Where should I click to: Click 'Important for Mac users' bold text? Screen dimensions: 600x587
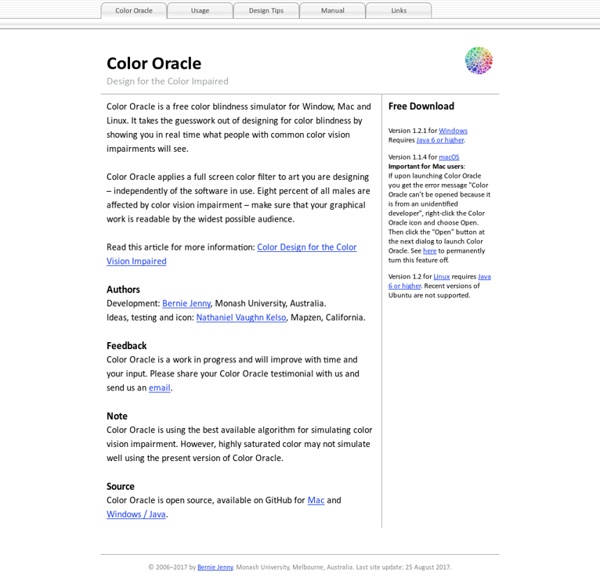click(426, 166)
